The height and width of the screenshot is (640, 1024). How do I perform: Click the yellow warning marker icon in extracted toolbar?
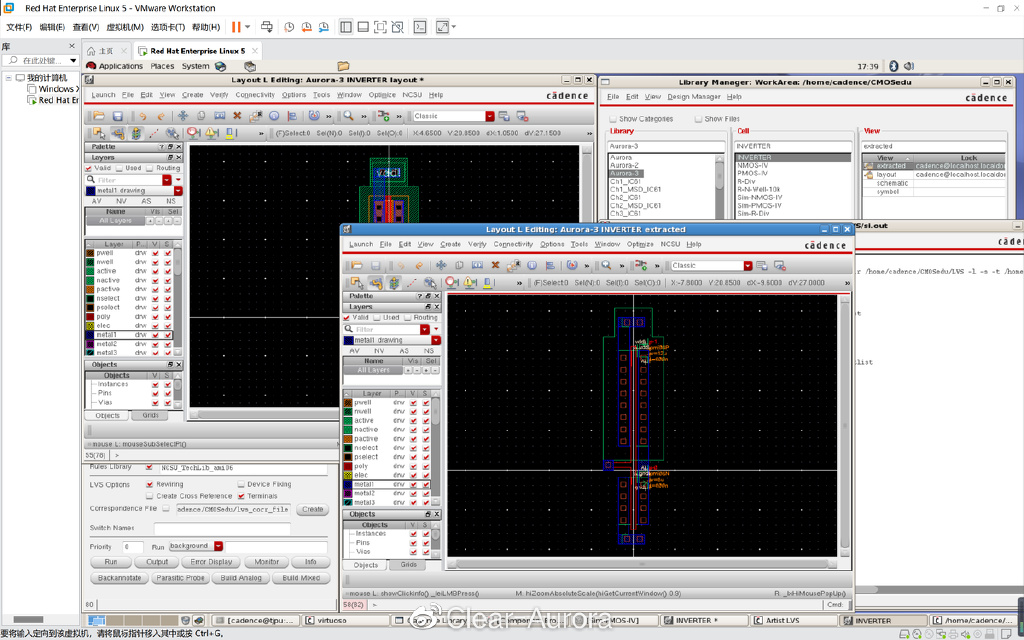point(468,283)
